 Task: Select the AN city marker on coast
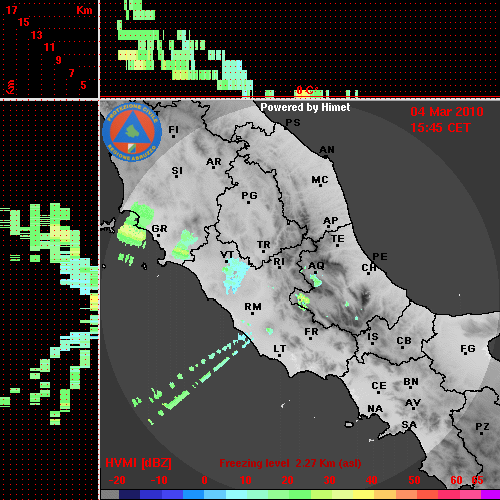coord(327,151)
